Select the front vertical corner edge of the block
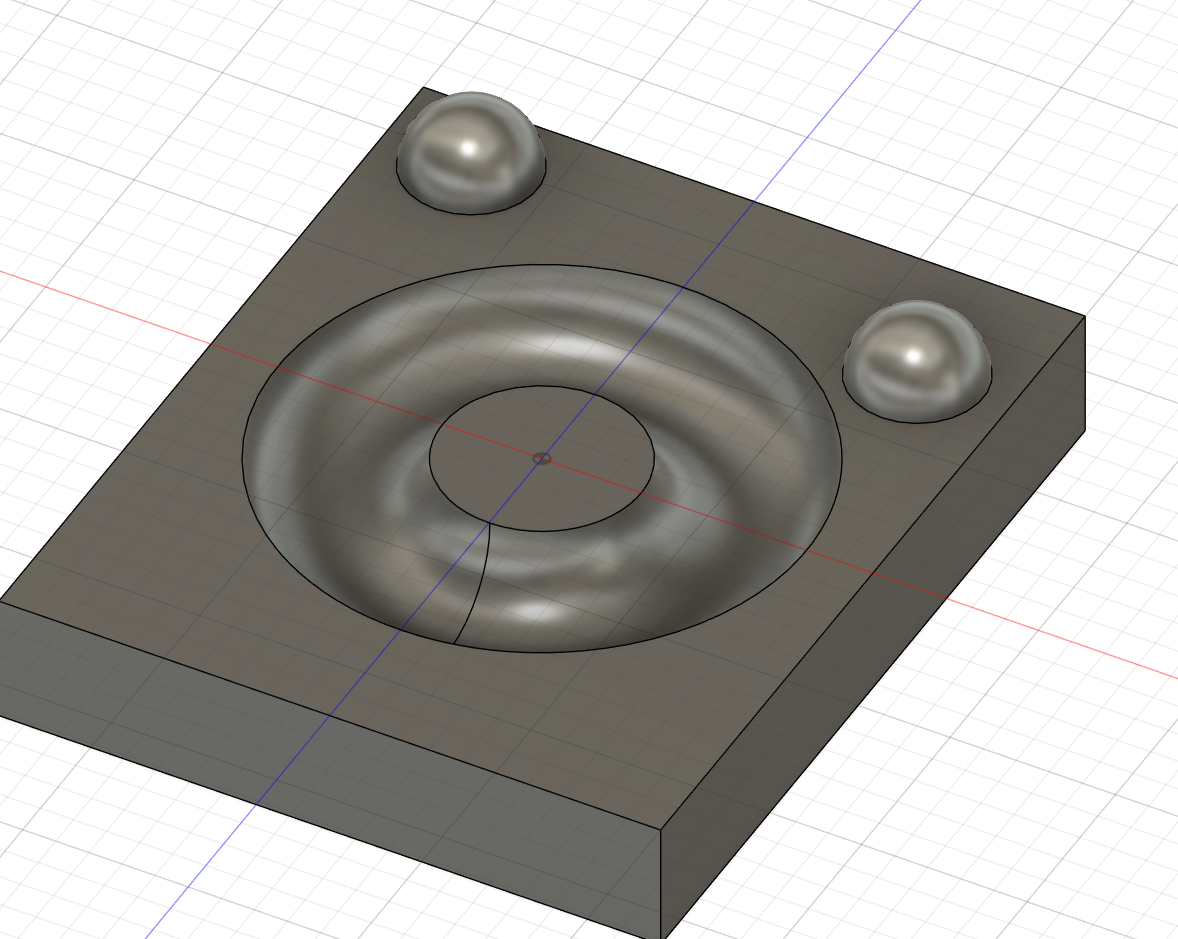 pyautogui.click(x=662, y=885)
